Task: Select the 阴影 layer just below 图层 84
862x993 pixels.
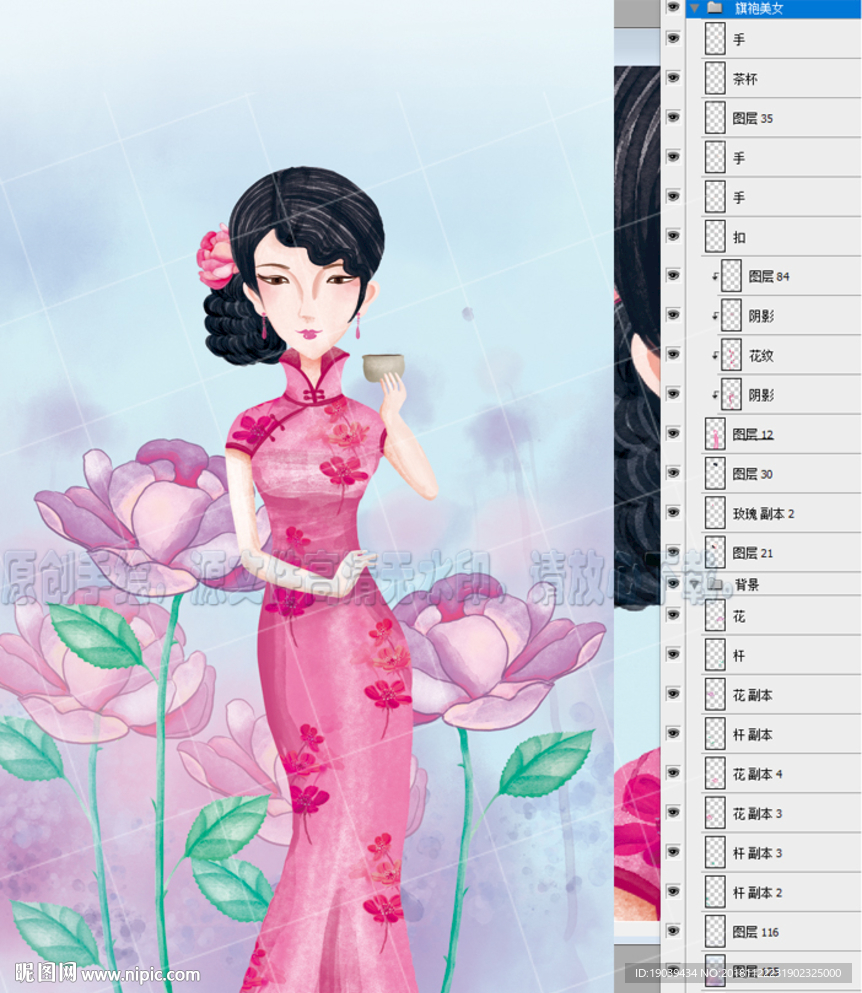Action: (x=761, y=315)
